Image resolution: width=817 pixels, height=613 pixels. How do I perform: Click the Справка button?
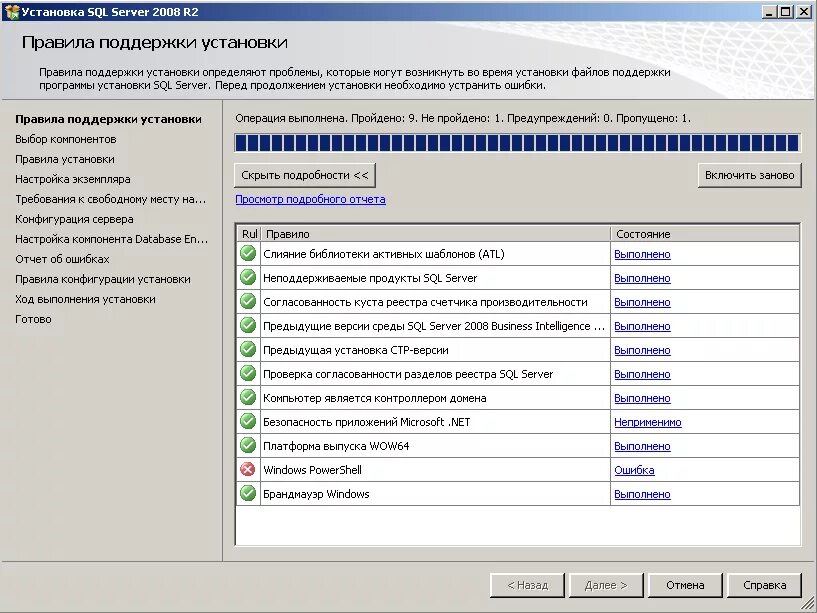point(764,585)
